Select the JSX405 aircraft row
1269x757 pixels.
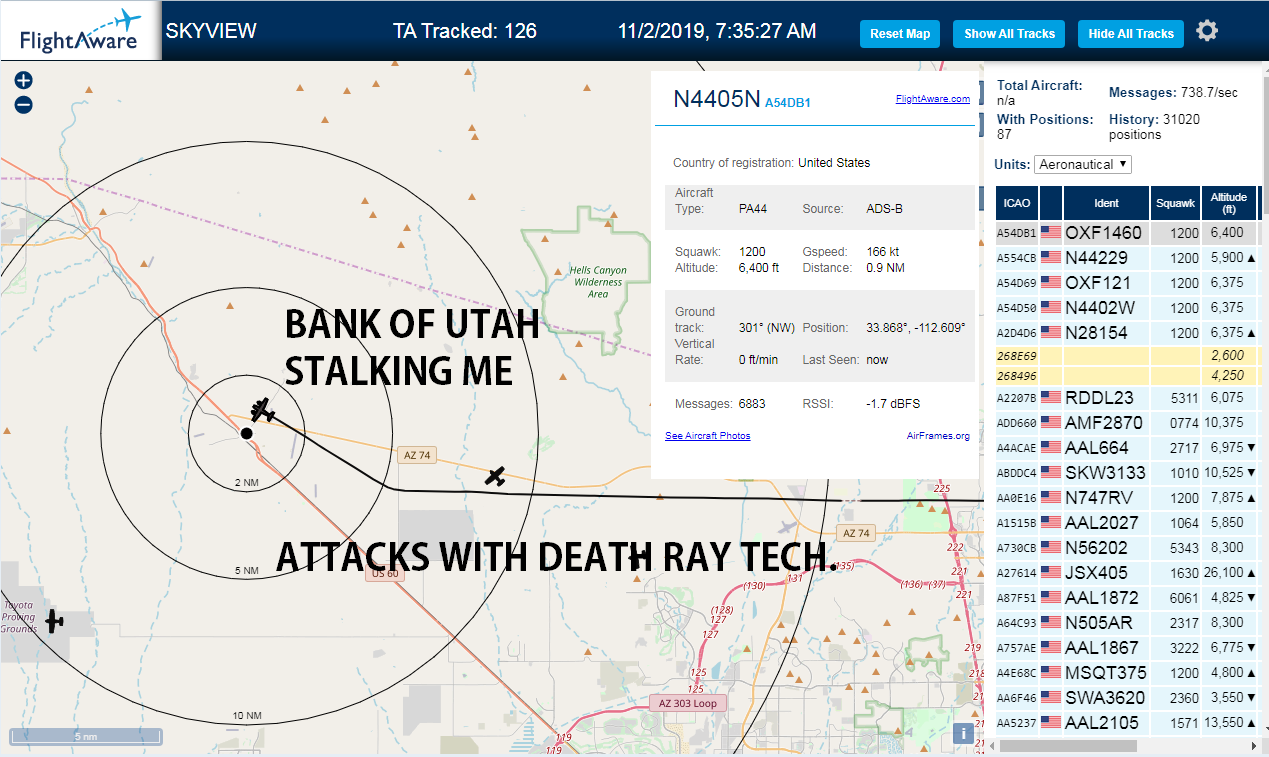[x=1127, y=573]
